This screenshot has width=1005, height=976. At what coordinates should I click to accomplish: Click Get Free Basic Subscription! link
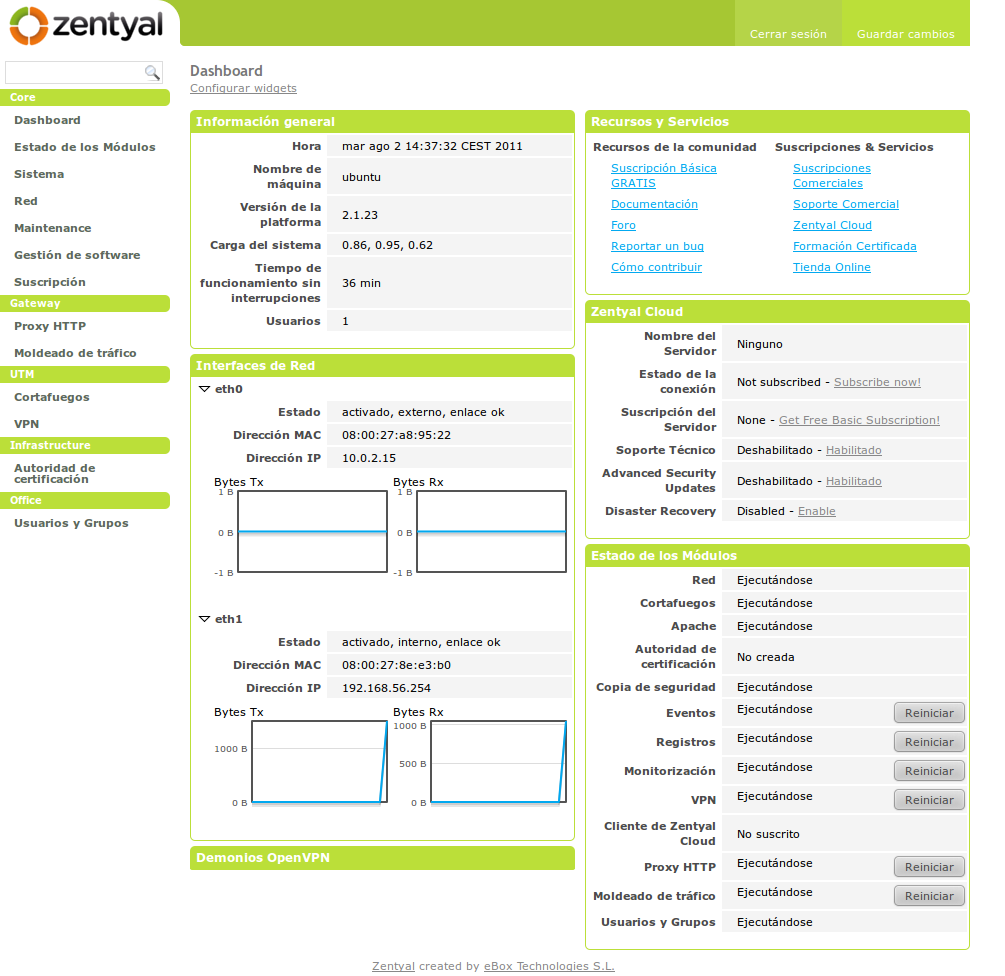tap(860, 420)
